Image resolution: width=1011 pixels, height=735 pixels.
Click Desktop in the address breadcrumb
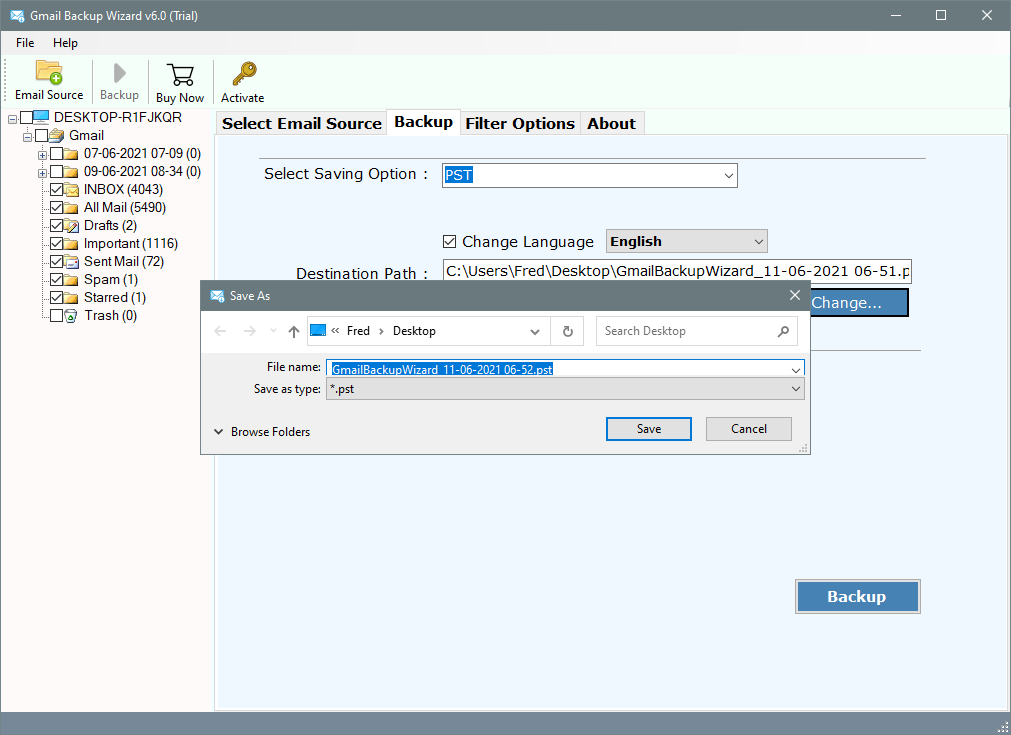coord(414,331)
